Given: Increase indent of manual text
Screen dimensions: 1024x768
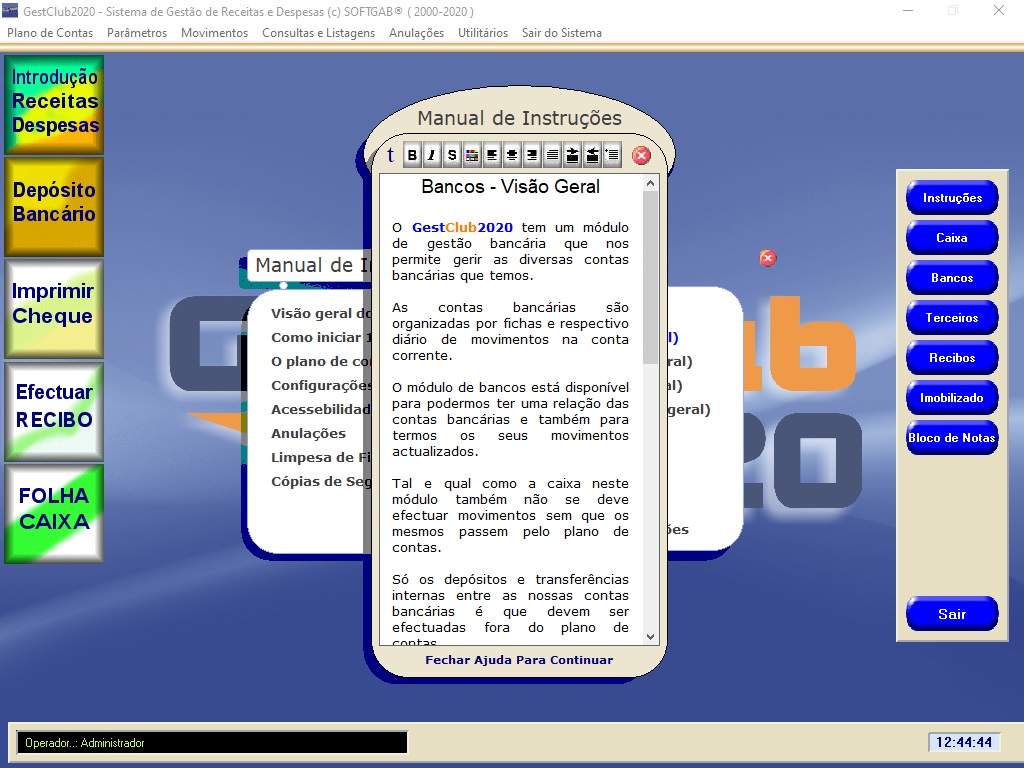Looking at the screenshot, I should 572,155.
